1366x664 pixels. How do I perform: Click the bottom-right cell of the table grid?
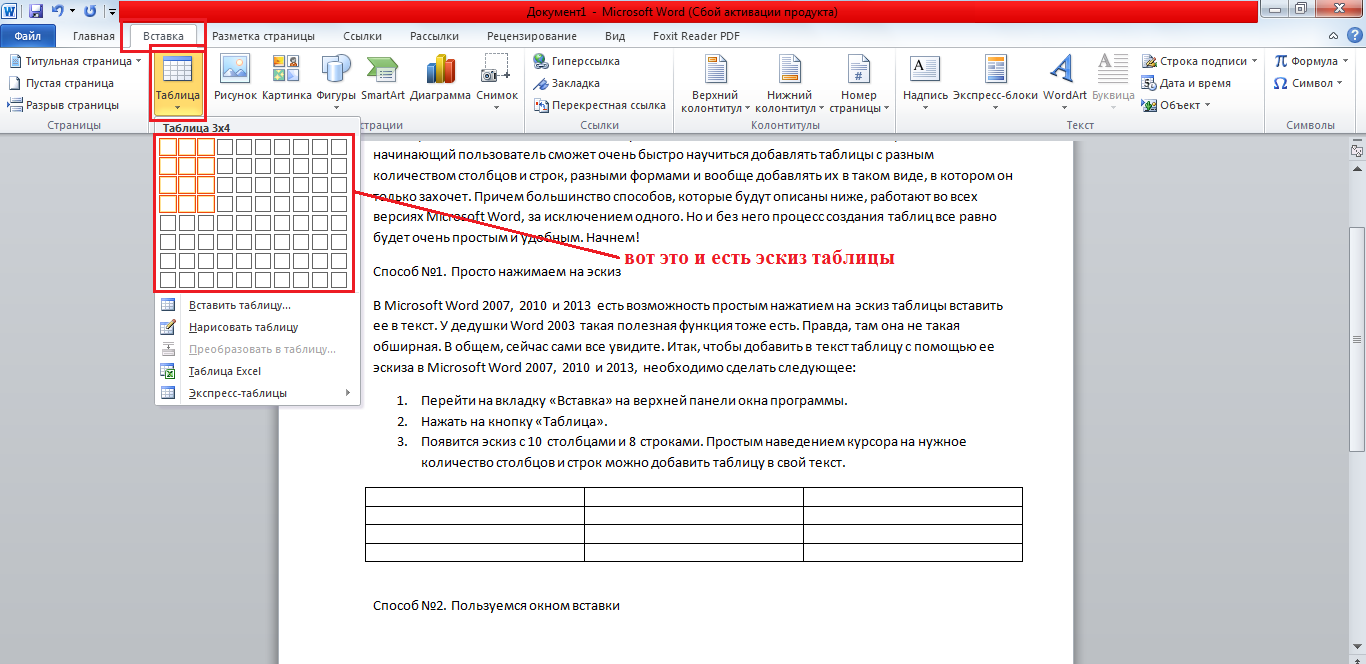(x=339, y=280)
